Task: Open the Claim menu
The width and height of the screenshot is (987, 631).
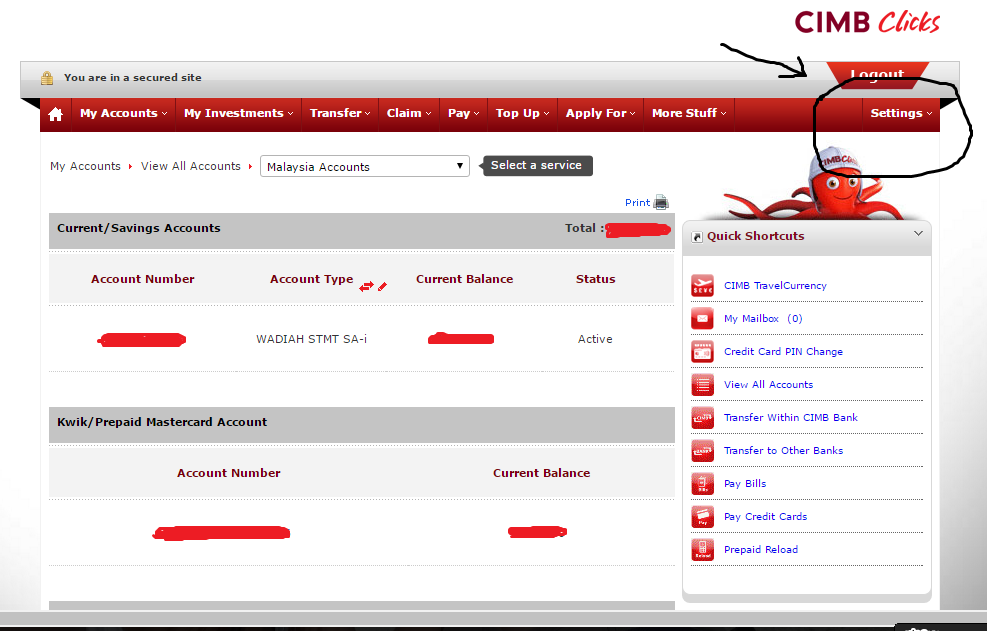Action: tap(409, 113)
